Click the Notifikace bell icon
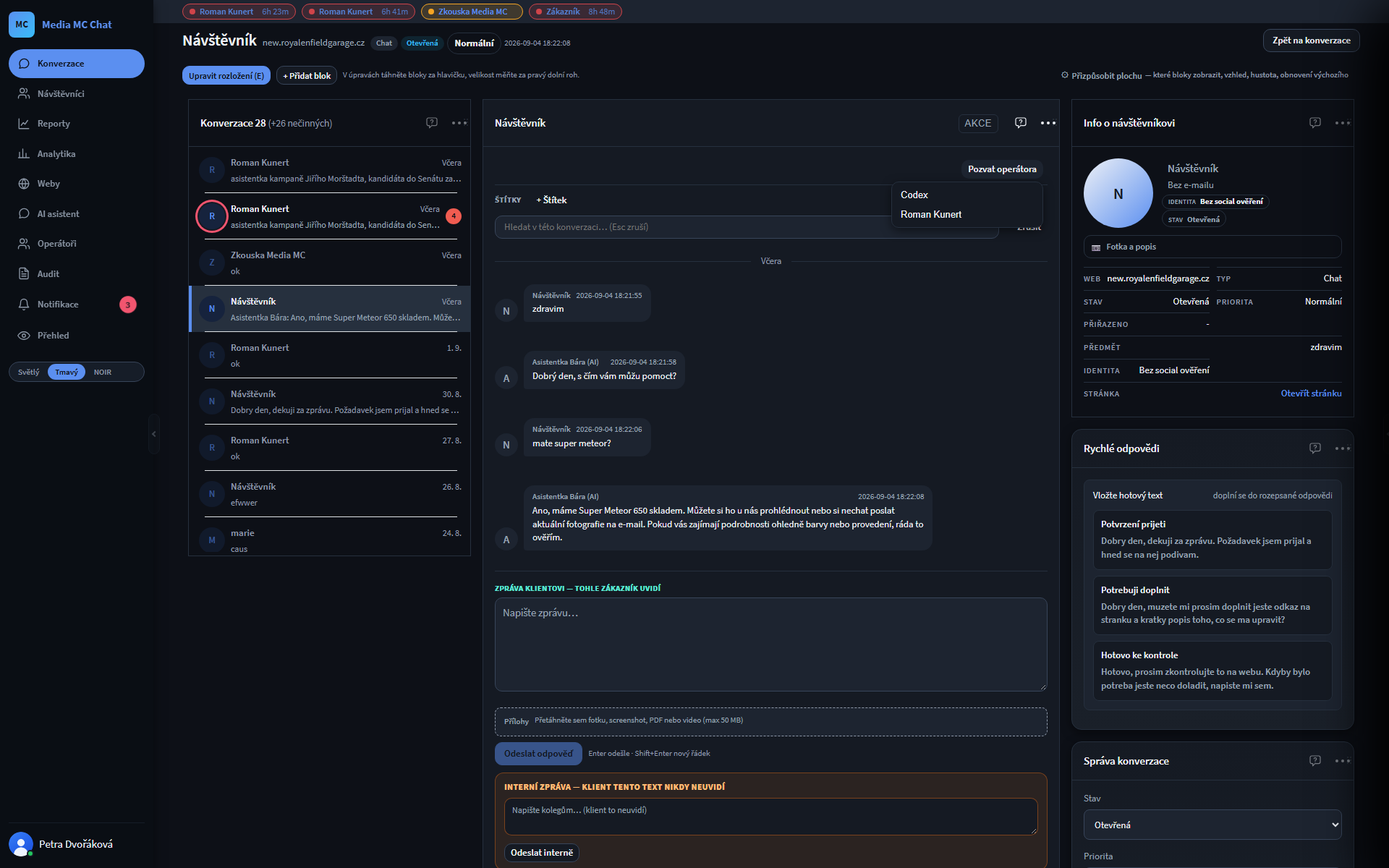This screenshot has width=1389, height=868. pyautogui.click(x=24, y=305)
